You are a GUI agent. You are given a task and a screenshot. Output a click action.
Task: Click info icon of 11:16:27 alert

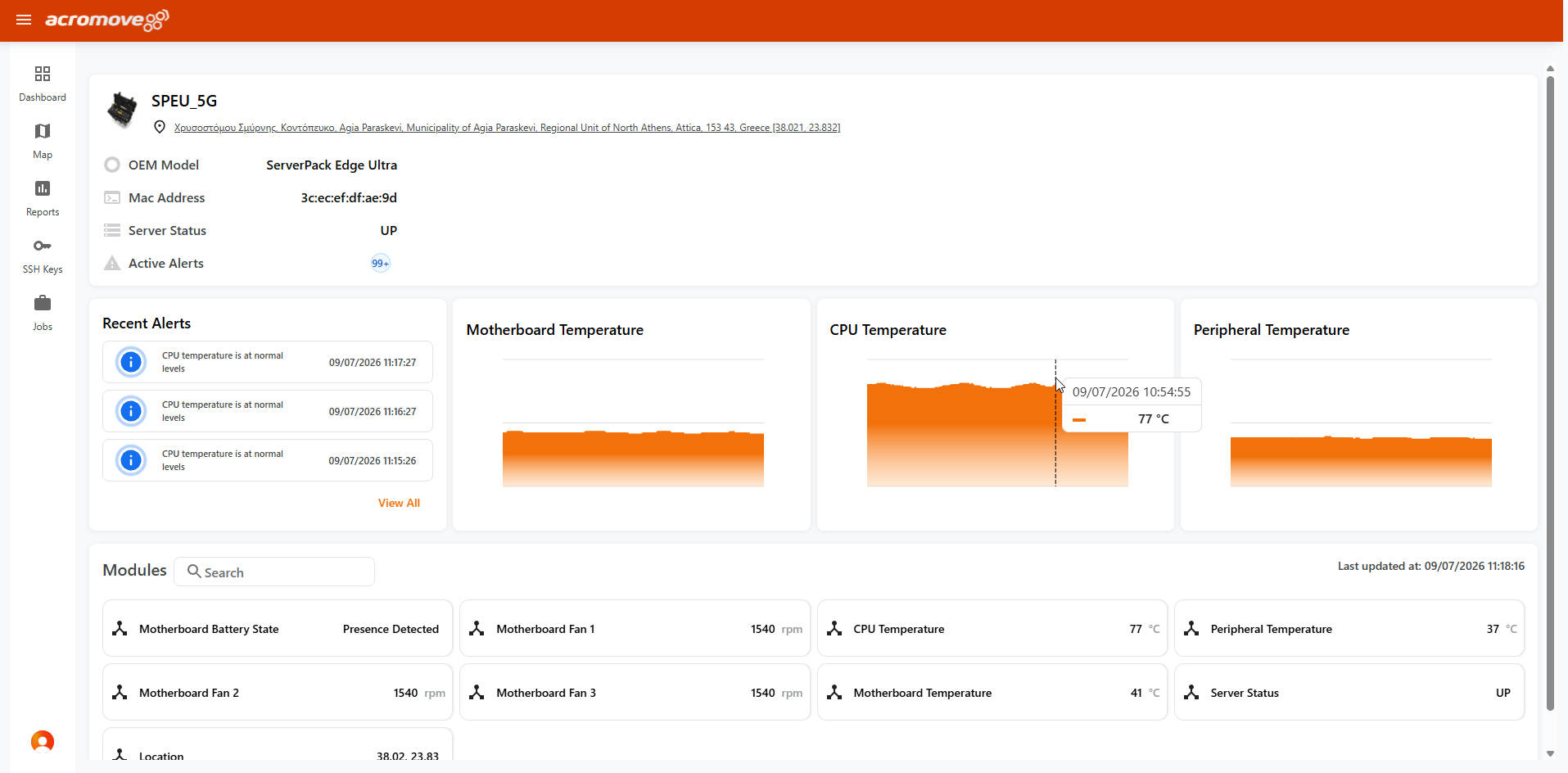(x=131, y=411)
